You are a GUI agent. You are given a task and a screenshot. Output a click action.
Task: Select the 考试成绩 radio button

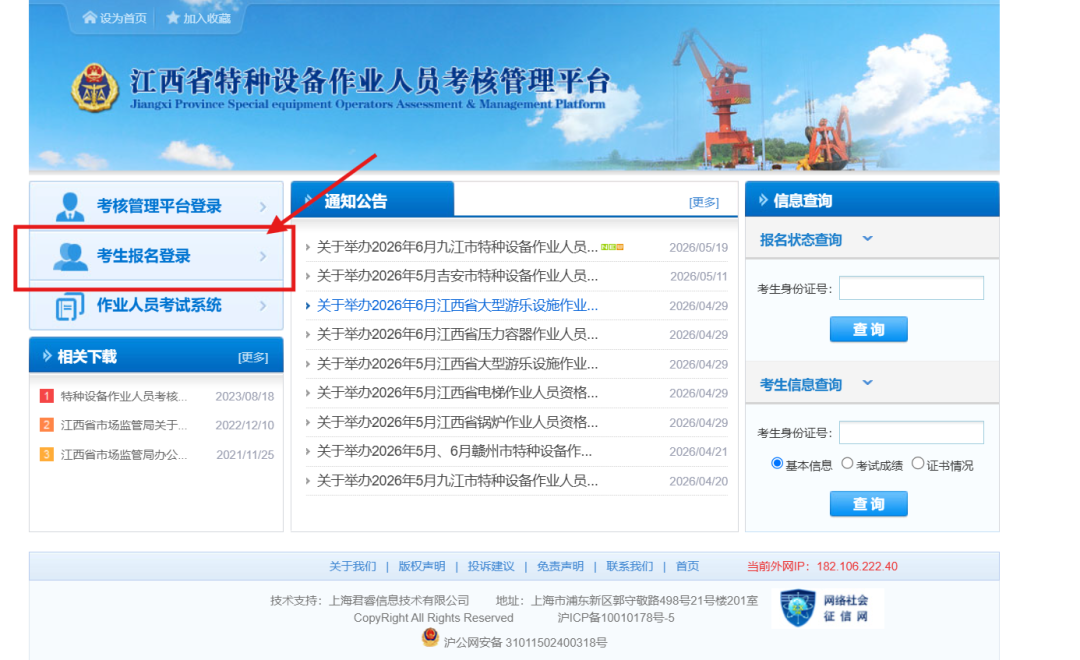(x=847, y=464)
